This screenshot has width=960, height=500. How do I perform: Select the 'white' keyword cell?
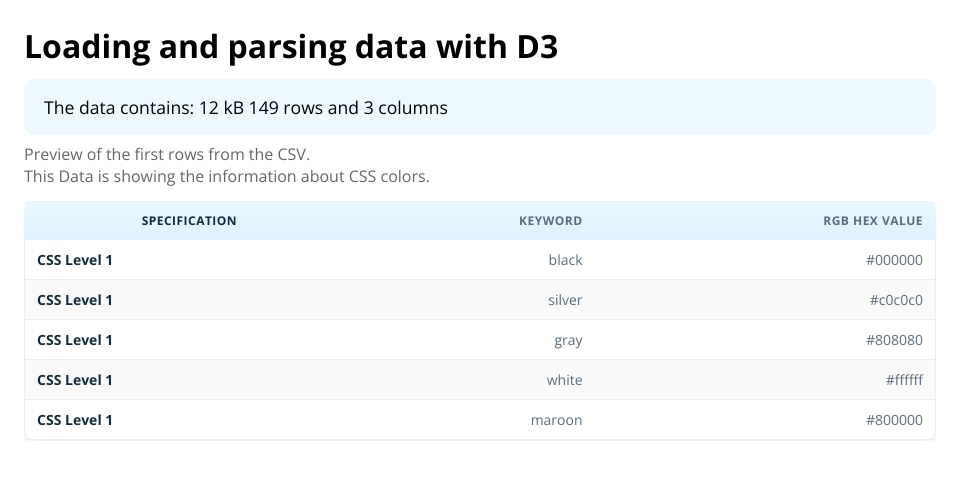564,380
